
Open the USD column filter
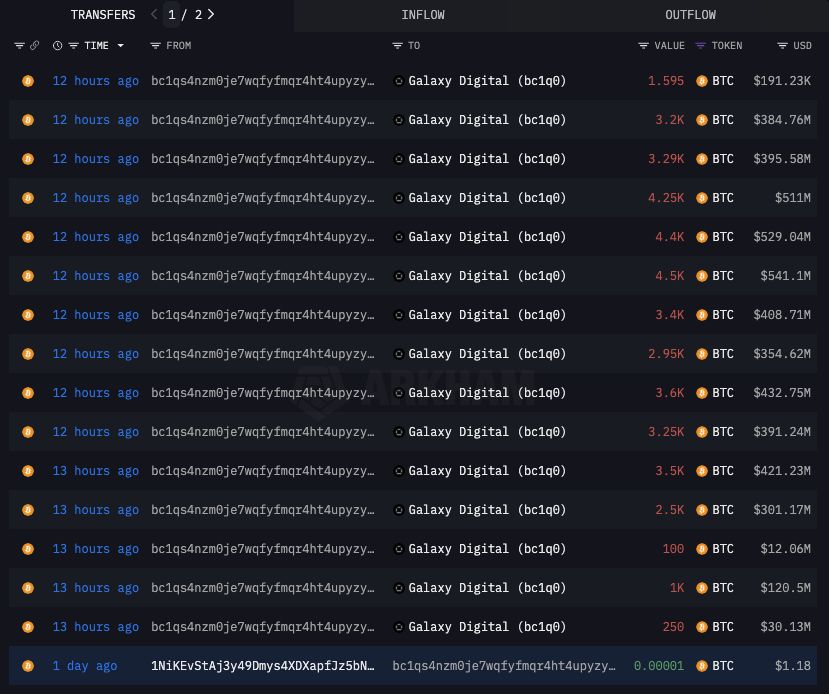(782, 45)
